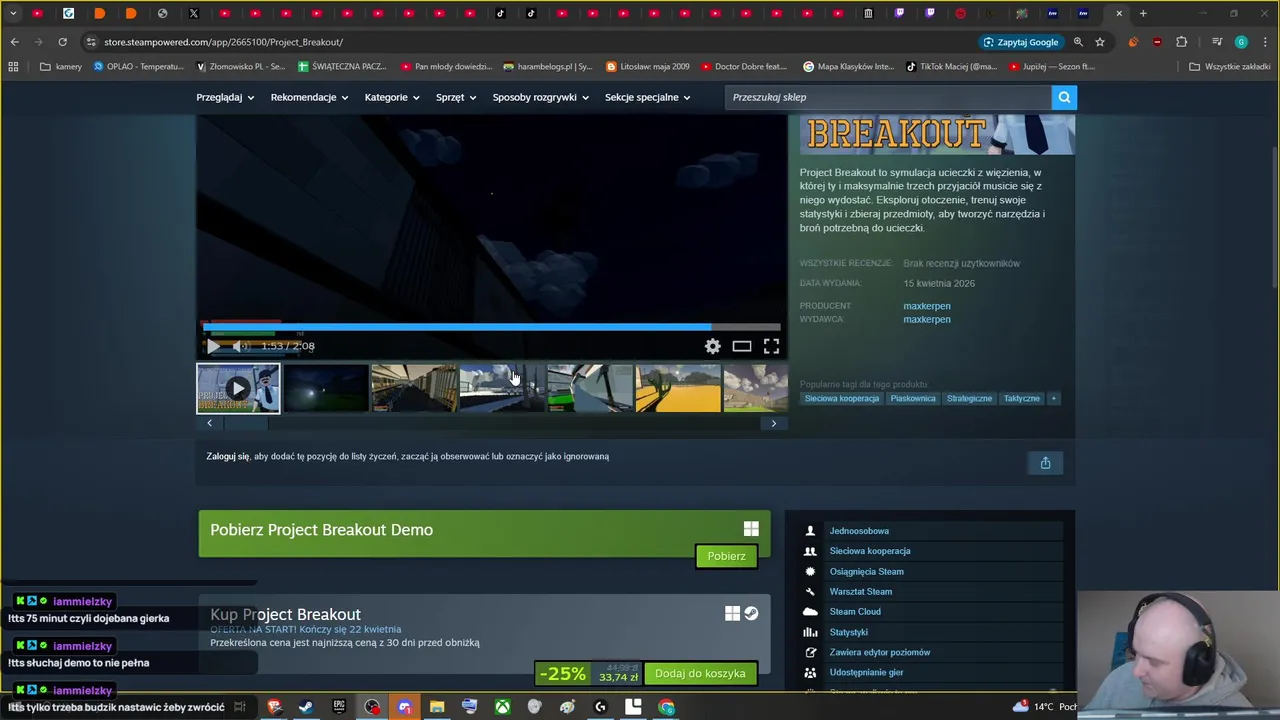Click the Zapytaj Google button

(x=1020, y=42)
